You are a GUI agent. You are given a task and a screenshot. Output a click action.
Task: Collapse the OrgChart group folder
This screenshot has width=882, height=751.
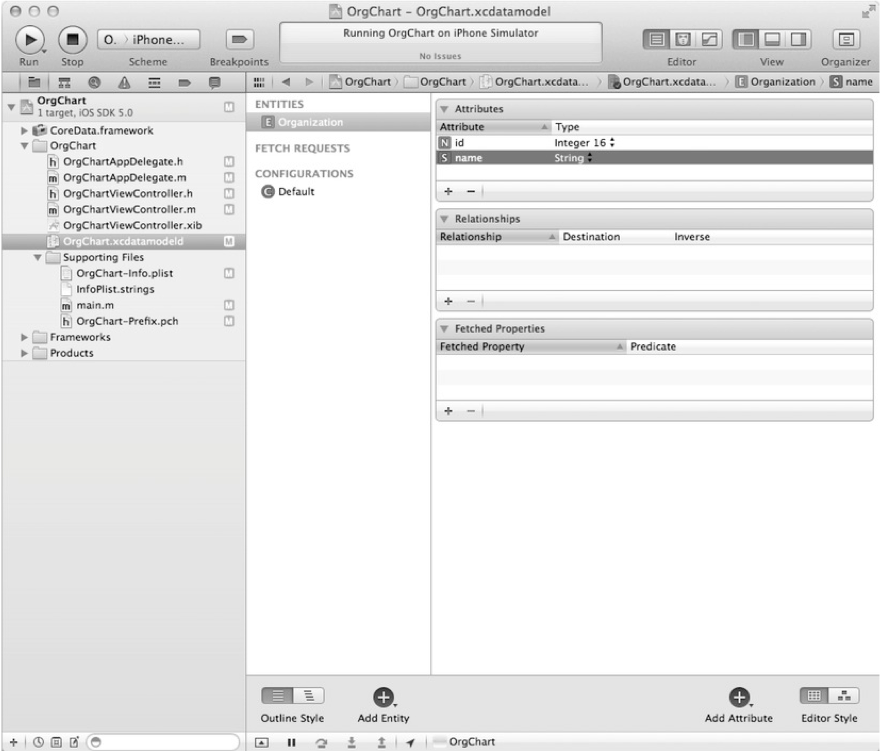[24, 146]
